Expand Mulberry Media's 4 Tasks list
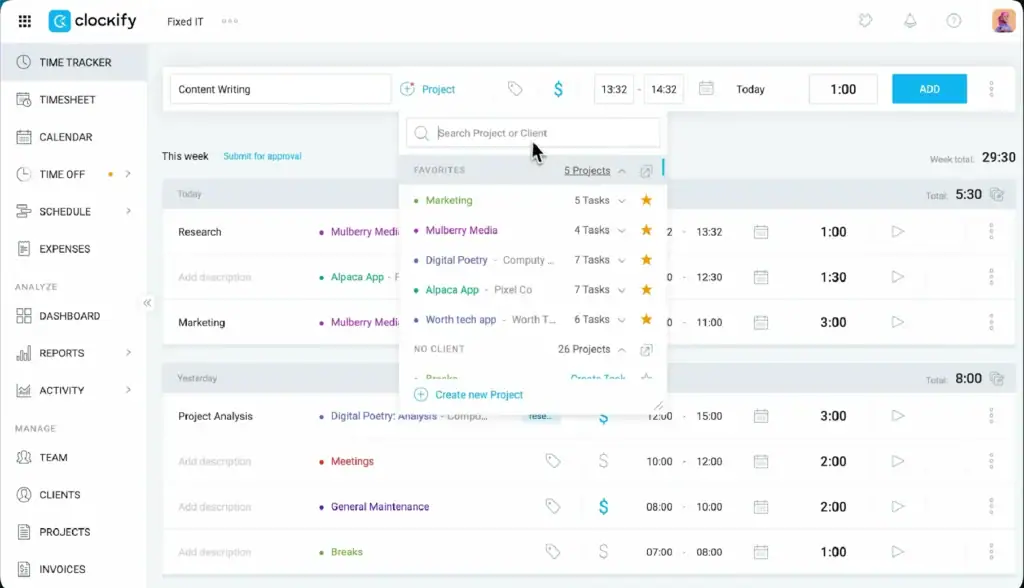The width and height of the screenshot is (1024, 588). coord(622,231)
